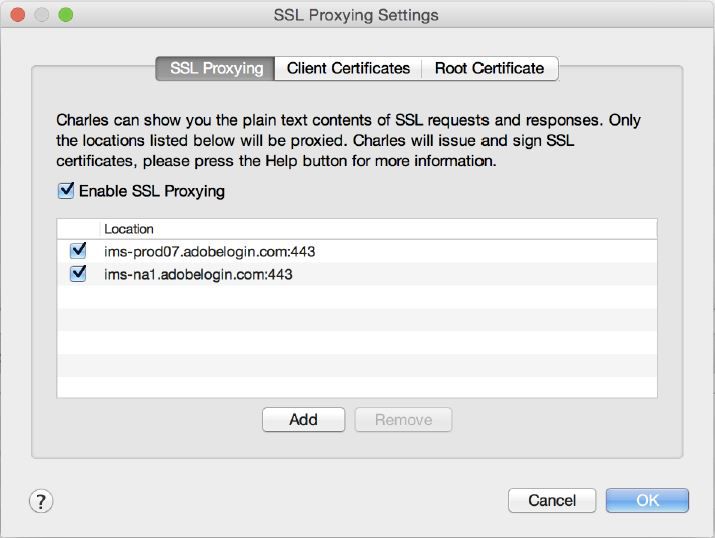This screenshot has width=715, height=538.
Task: Uncheck the ims-prod07.adobelogin.com:443 location checkbox
Action: click(78, 251)
